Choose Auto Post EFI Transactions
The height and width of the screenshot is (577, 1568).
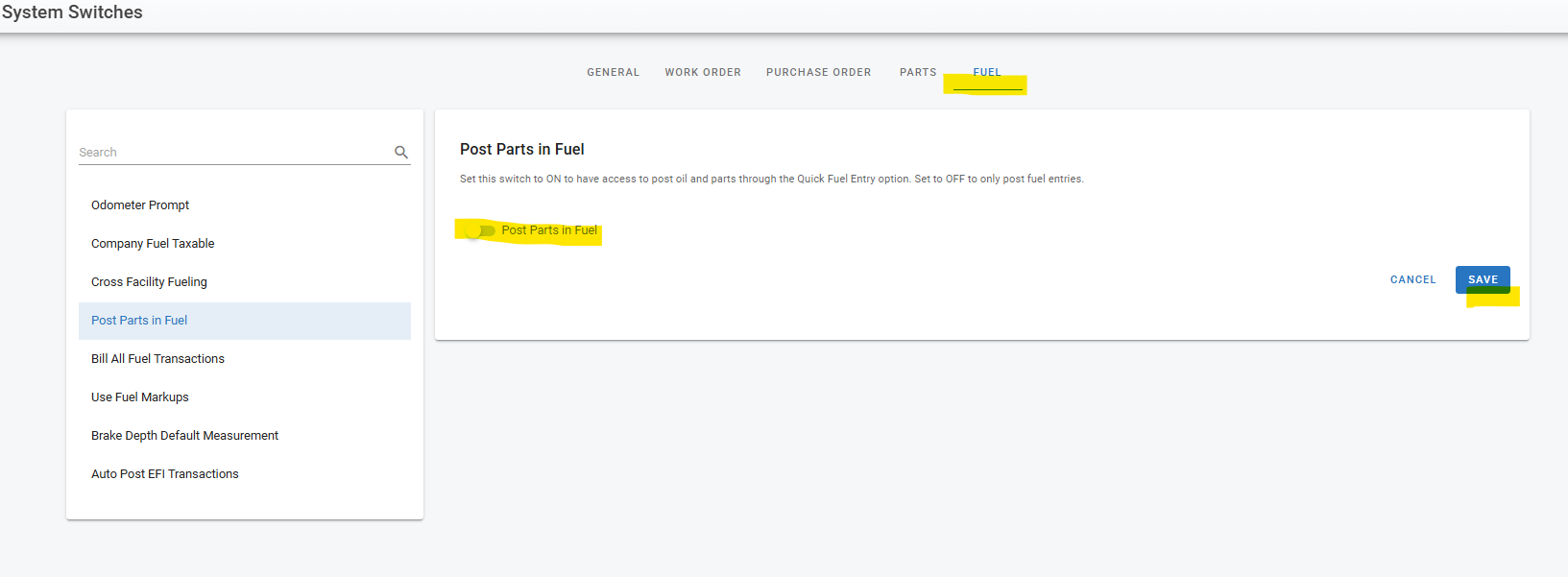pyautogui.click(x=164, y=474)
